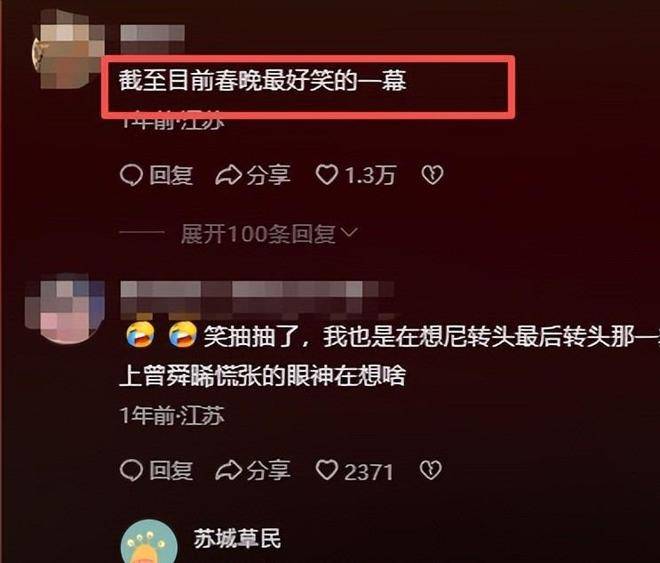Like the first comment with 1.3万 likes
660x563 pixels.
(x=327, y=175)
